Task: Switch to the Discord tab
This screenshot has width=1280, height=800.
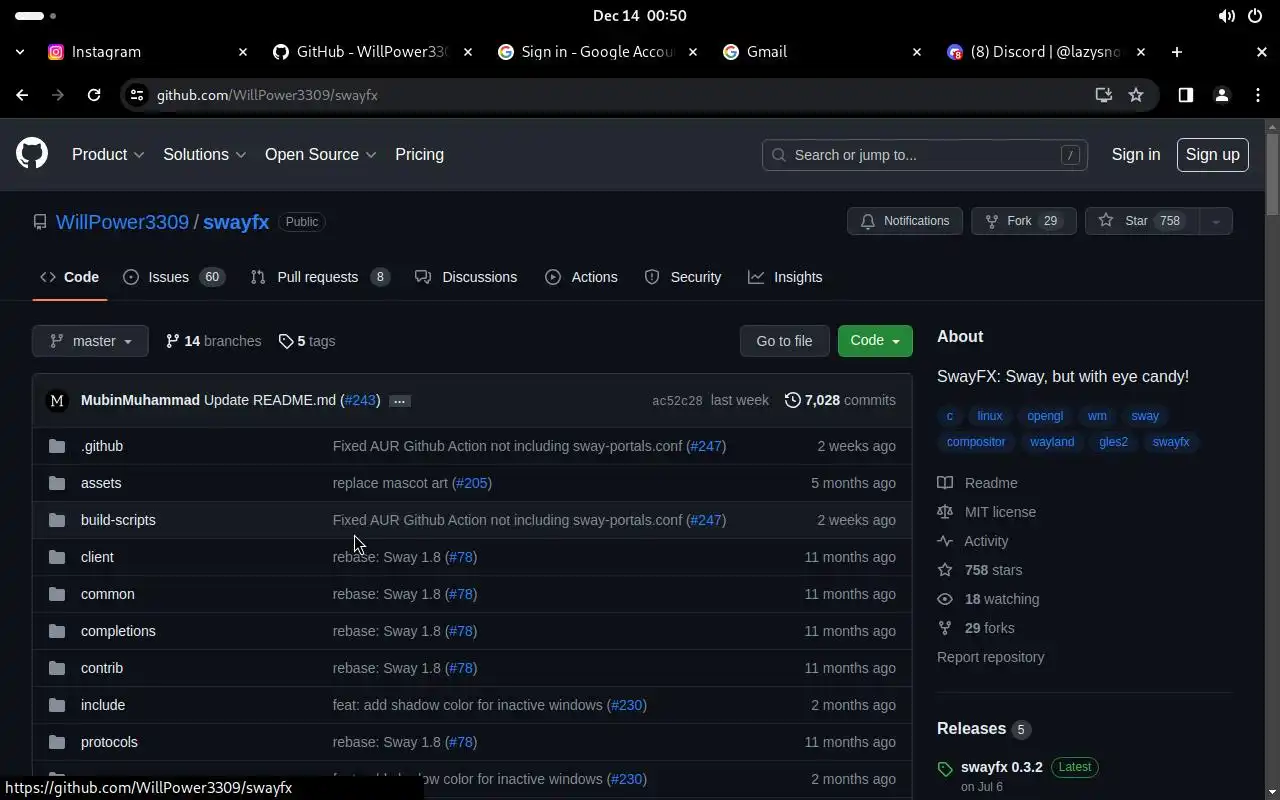Action: click(1046, 52)
